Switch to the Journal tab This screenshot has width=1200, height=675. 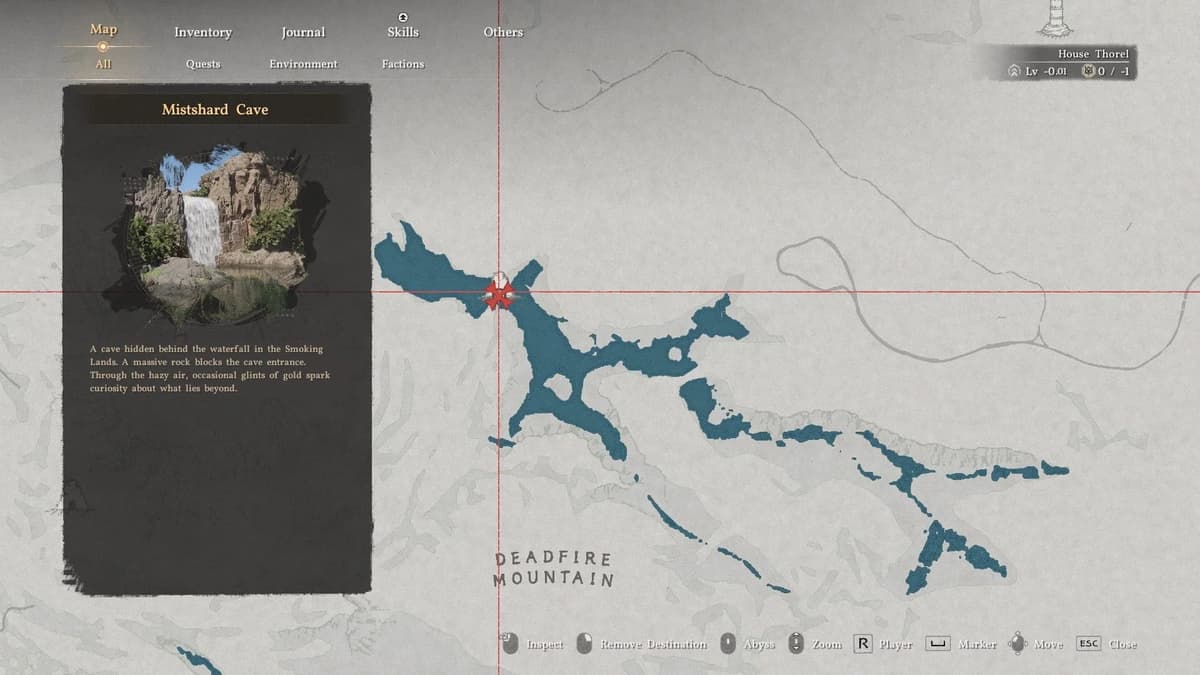(303, 32)
